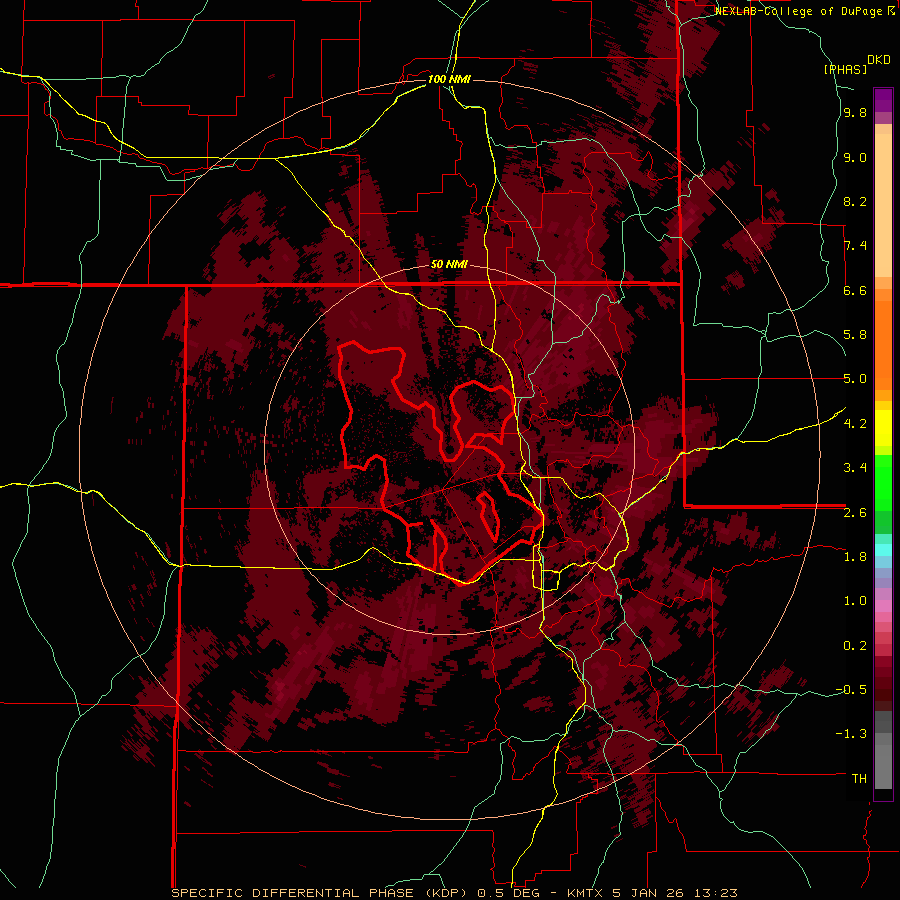Viewport: 900px width, 900px height.
Task: Click the DKD product label
Action: click(879, 60)
